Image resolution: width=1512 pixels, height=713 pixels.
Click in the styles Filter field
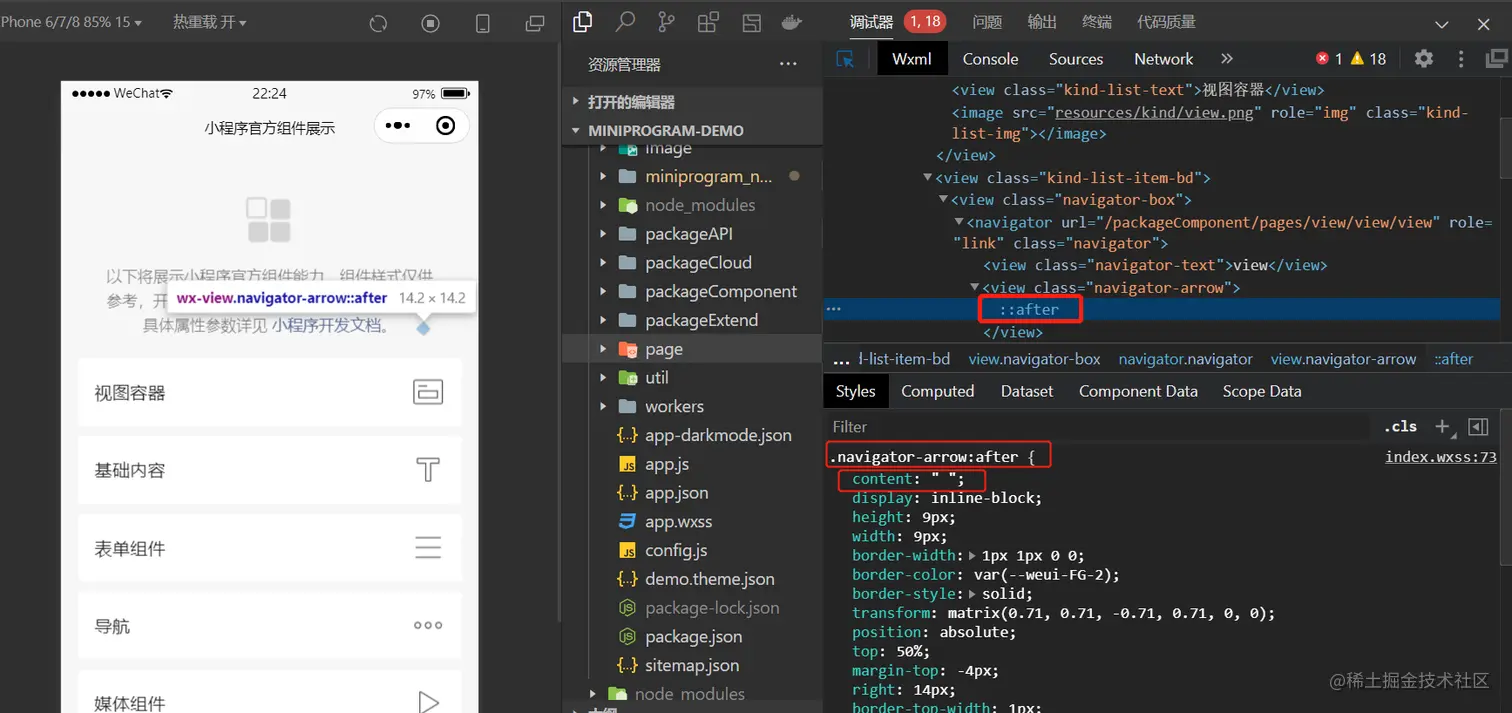[x=1100, y=427]
